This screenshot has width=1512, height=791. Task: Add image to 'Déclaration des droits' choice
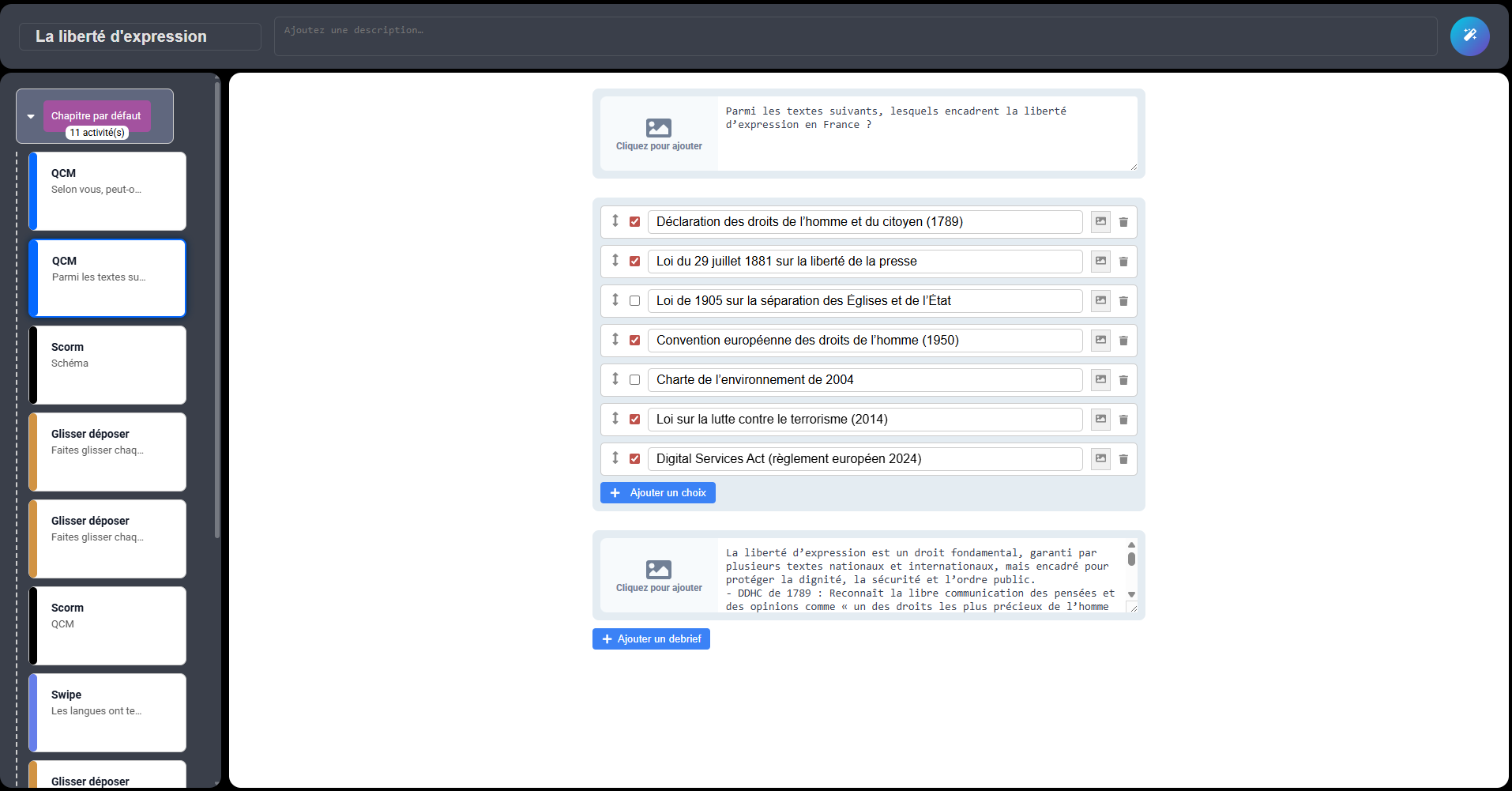coord(1100,222)
